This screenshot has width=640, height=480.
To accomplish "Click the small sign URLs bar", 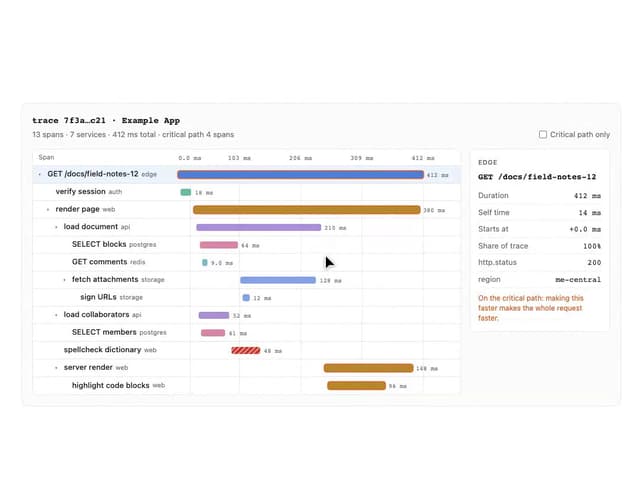I will (246, 298).
